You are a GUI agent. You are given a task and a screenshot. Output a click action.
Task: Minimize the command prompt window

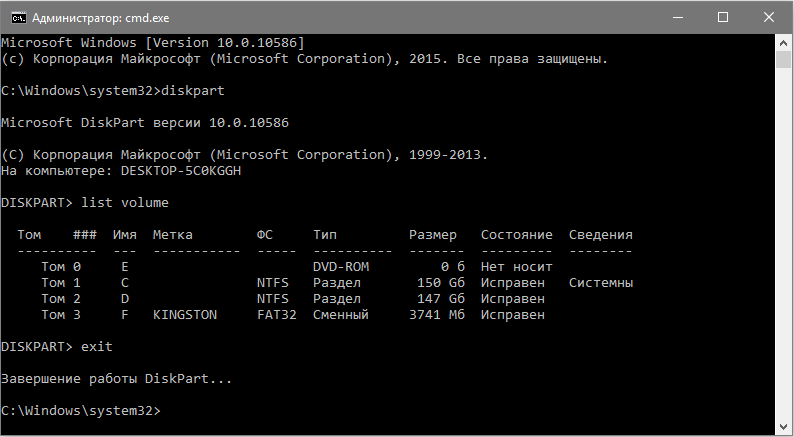[675, 17]
